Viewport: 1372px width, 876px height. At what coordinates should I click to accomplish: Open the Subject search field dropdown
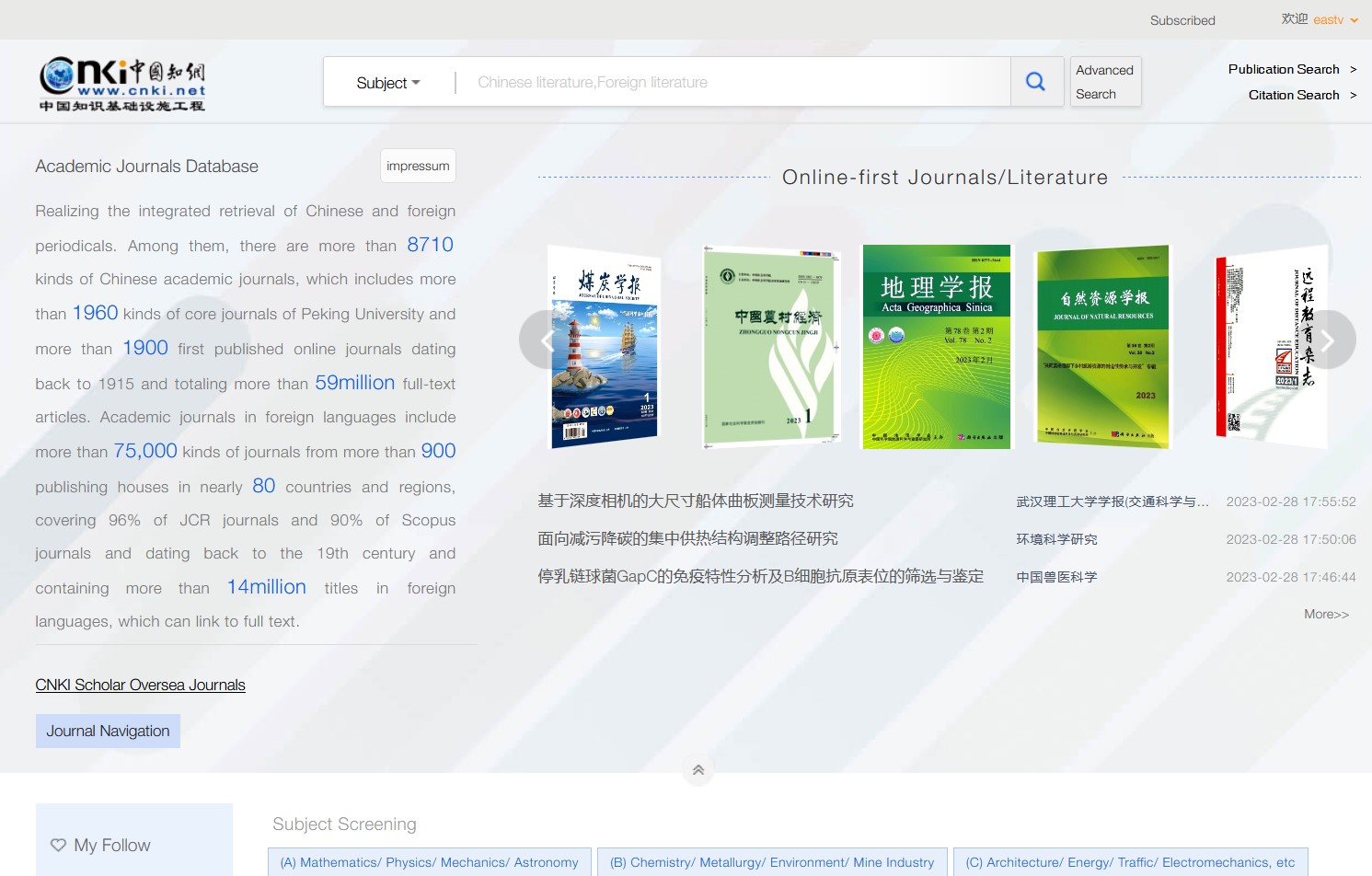(x=388, y=83)
